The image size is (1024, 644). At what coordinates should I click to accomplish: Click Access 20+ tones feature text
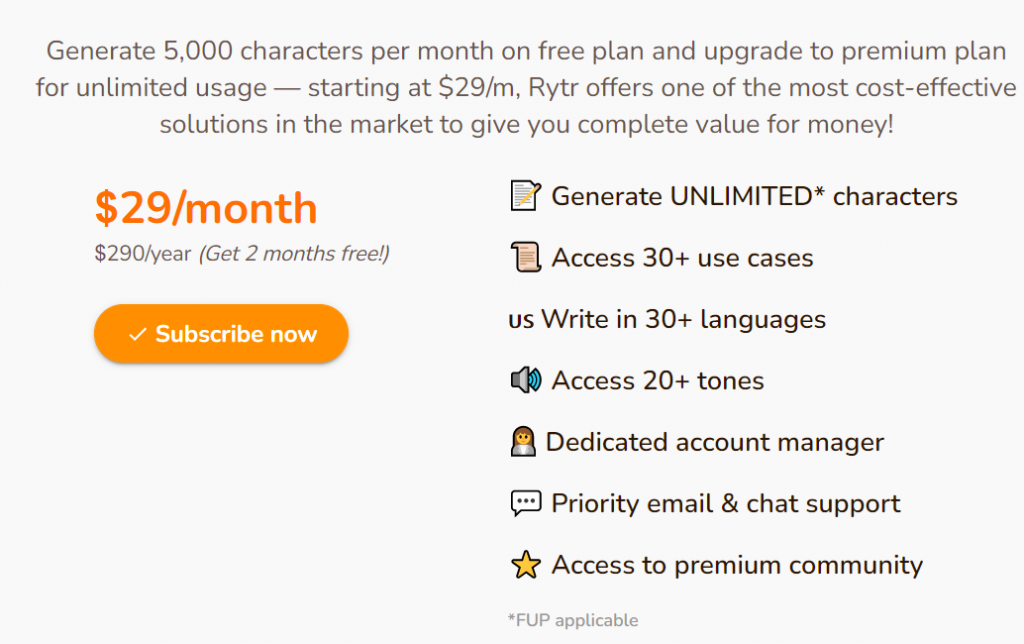658,381
